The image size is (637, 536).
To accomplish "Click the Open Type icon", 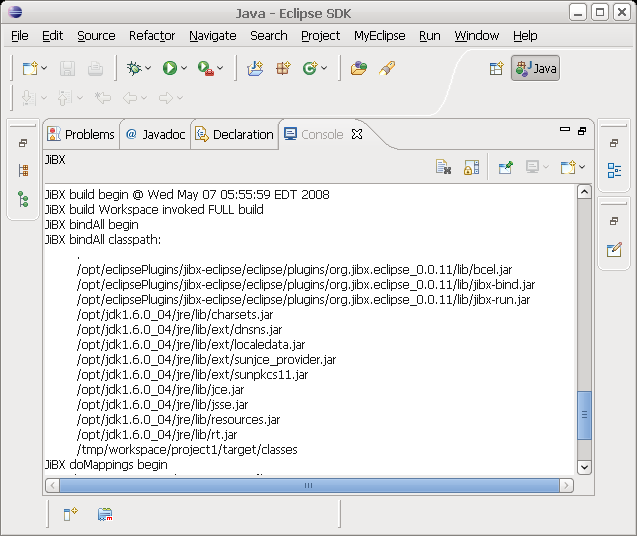I will point(359,68).
